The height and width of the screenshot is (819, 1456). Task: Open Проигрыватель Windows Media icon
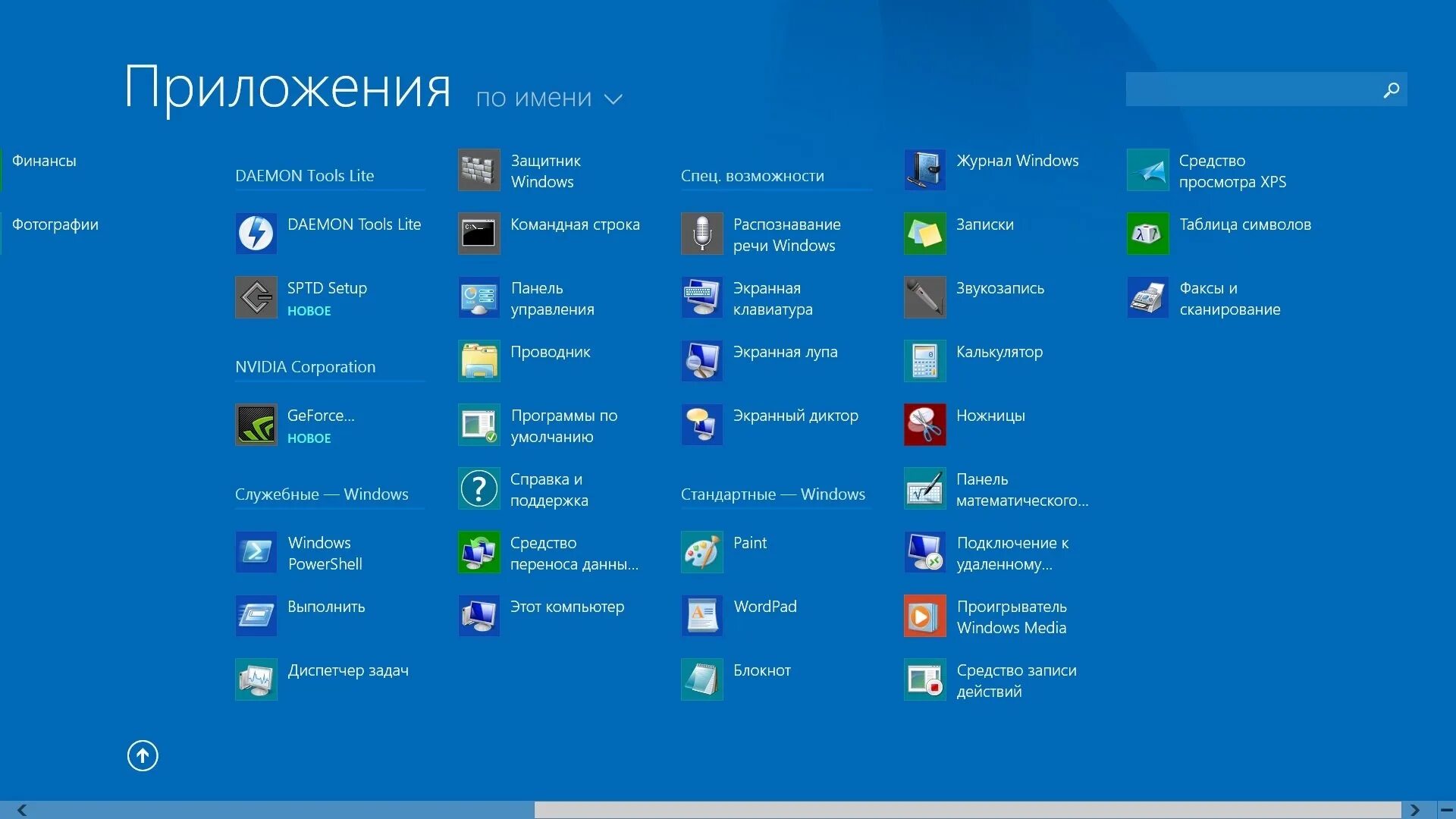tap(924, 615)
